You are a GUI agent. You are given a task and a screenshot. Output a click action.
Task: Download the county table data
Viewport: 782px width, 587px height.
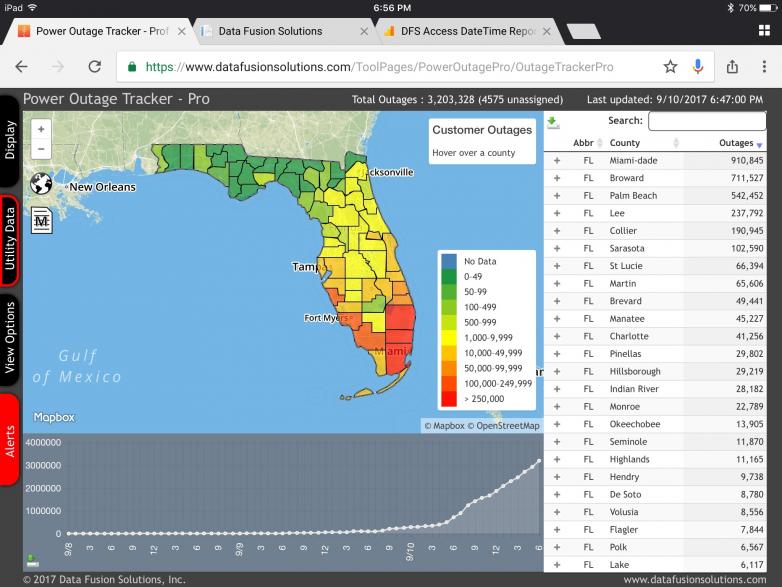point(553,122)
